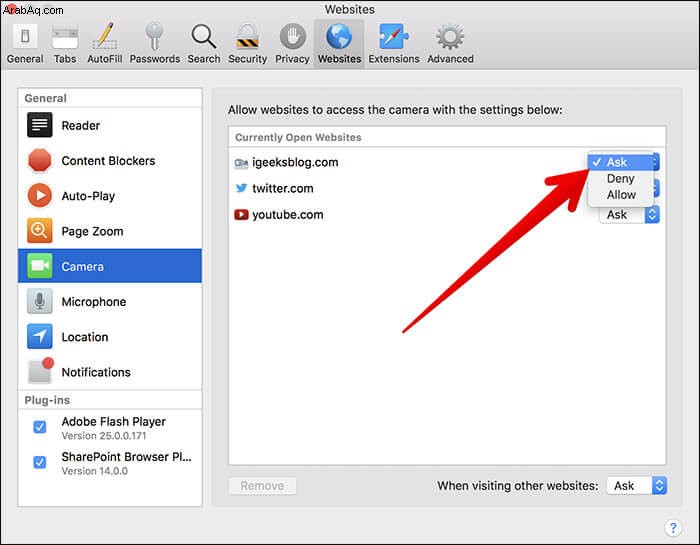
Task: Open Passwords key icon
Action: pos(154,36)
